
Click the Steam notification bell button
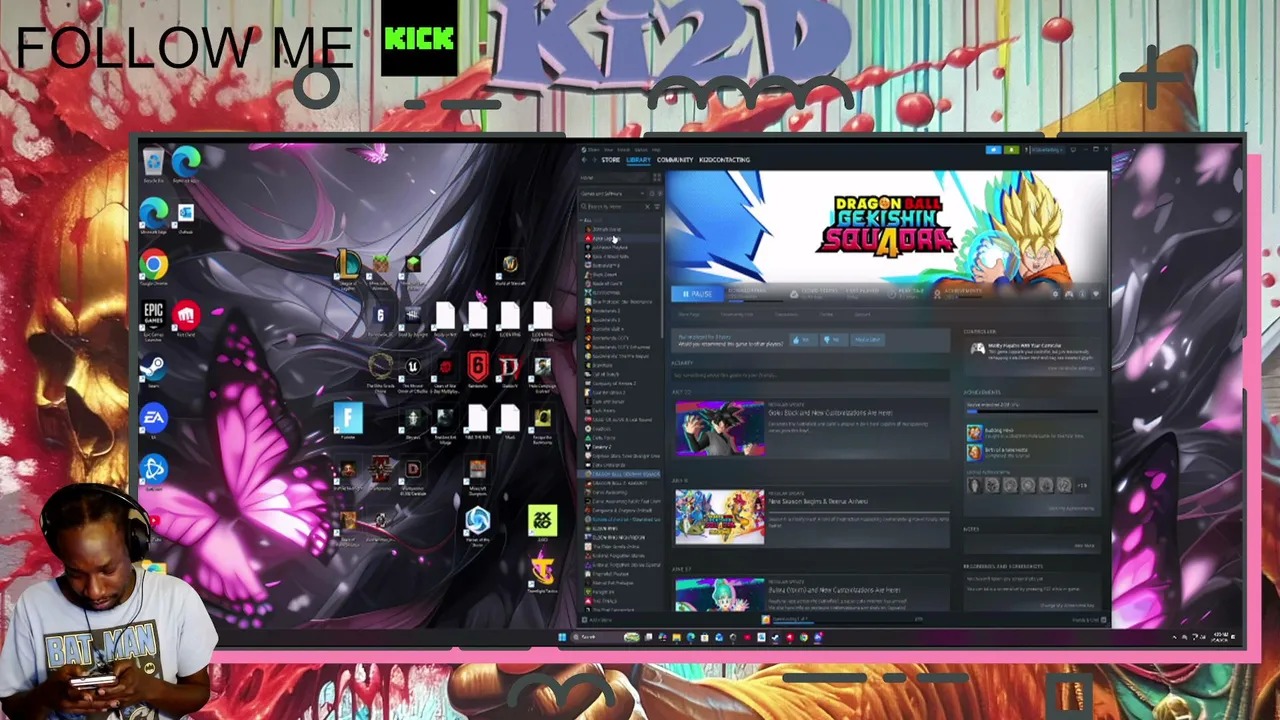coord(1012,150)
